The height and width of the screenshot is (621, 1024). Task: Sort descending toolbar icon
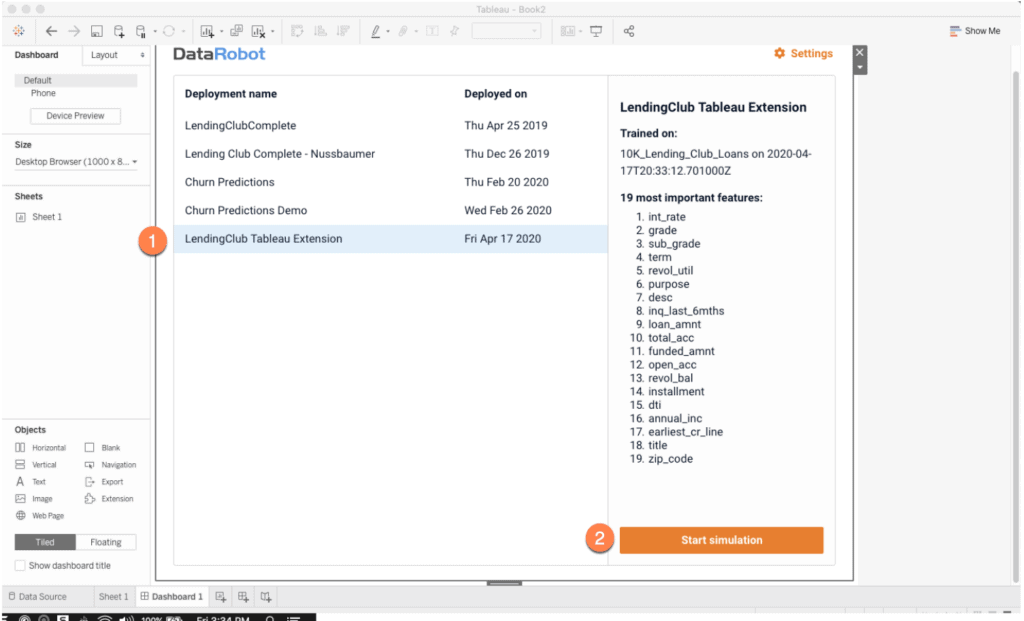[343, 31]
